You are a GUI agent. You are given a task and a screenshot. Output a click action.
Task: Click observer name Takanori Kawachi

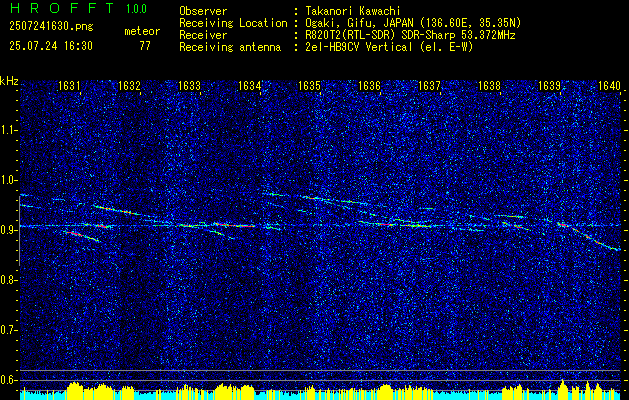pyautogui.click(x=353, y=11)
